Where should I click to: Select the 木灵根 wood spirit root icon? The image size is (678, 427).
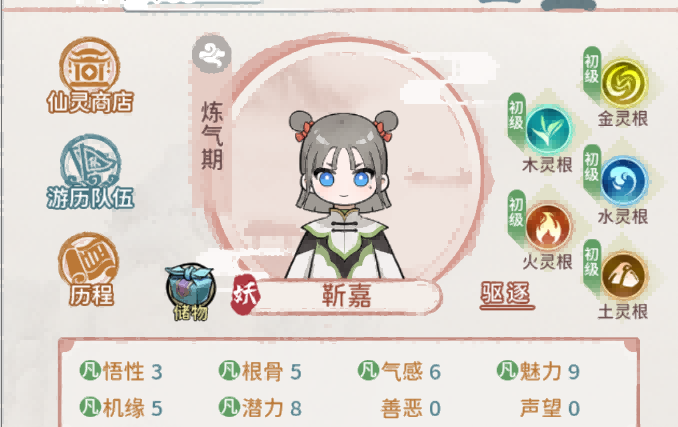tap(548, 130)
